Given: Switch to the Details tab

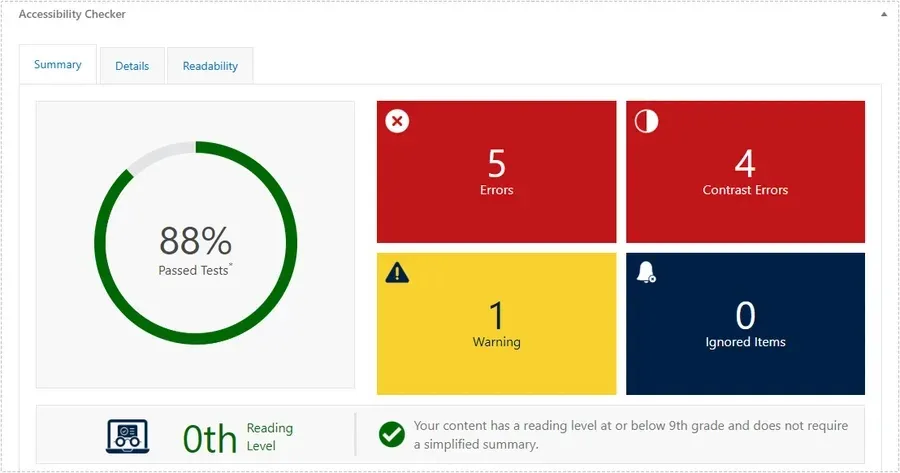Looking at the screenshot, I should pyautogui.click(x=132, y=66).
